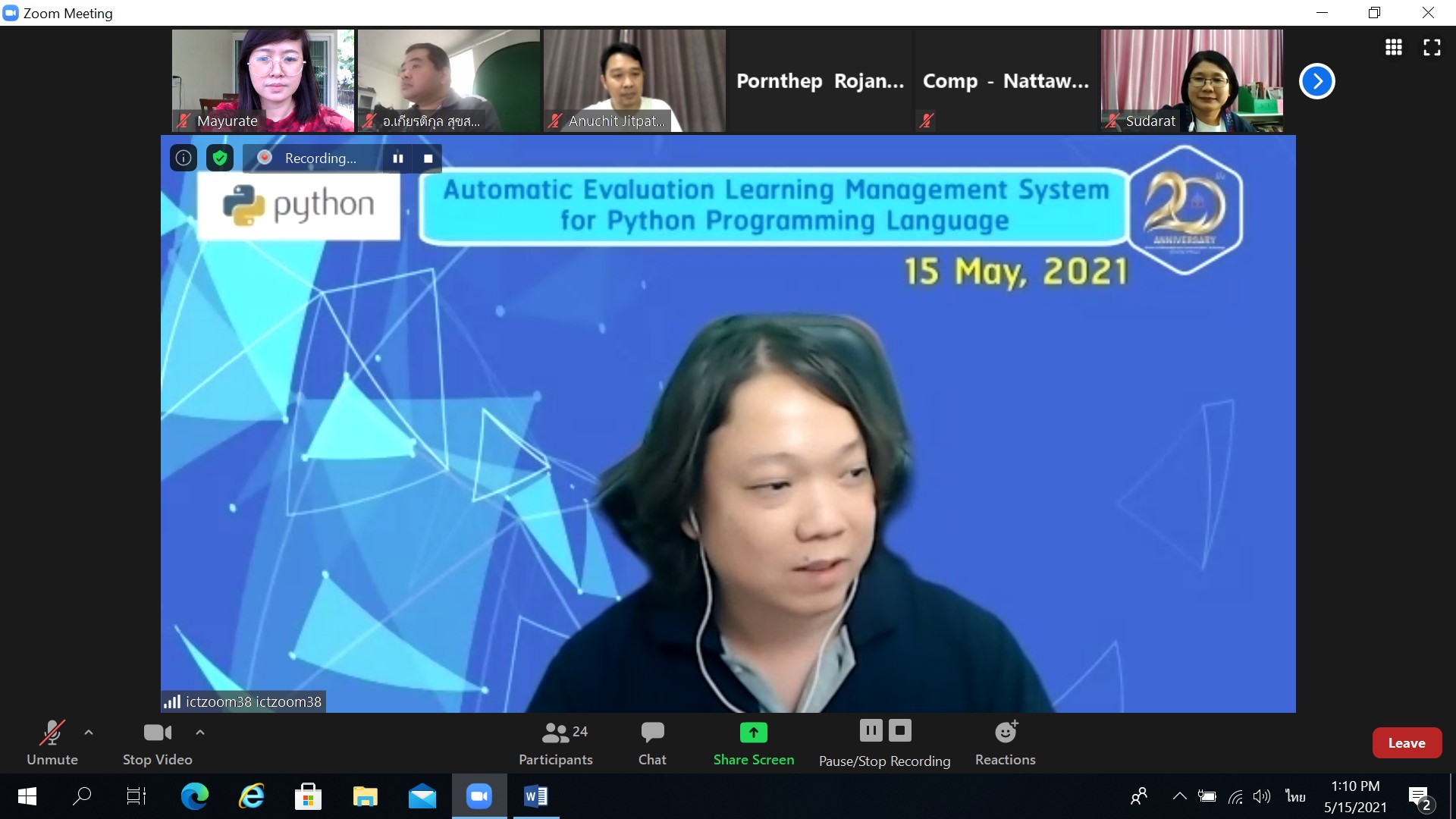Expand audio options arrow next to Unmute
The height and width of the screenshot is (819, 1456).
tap(89, 733)
